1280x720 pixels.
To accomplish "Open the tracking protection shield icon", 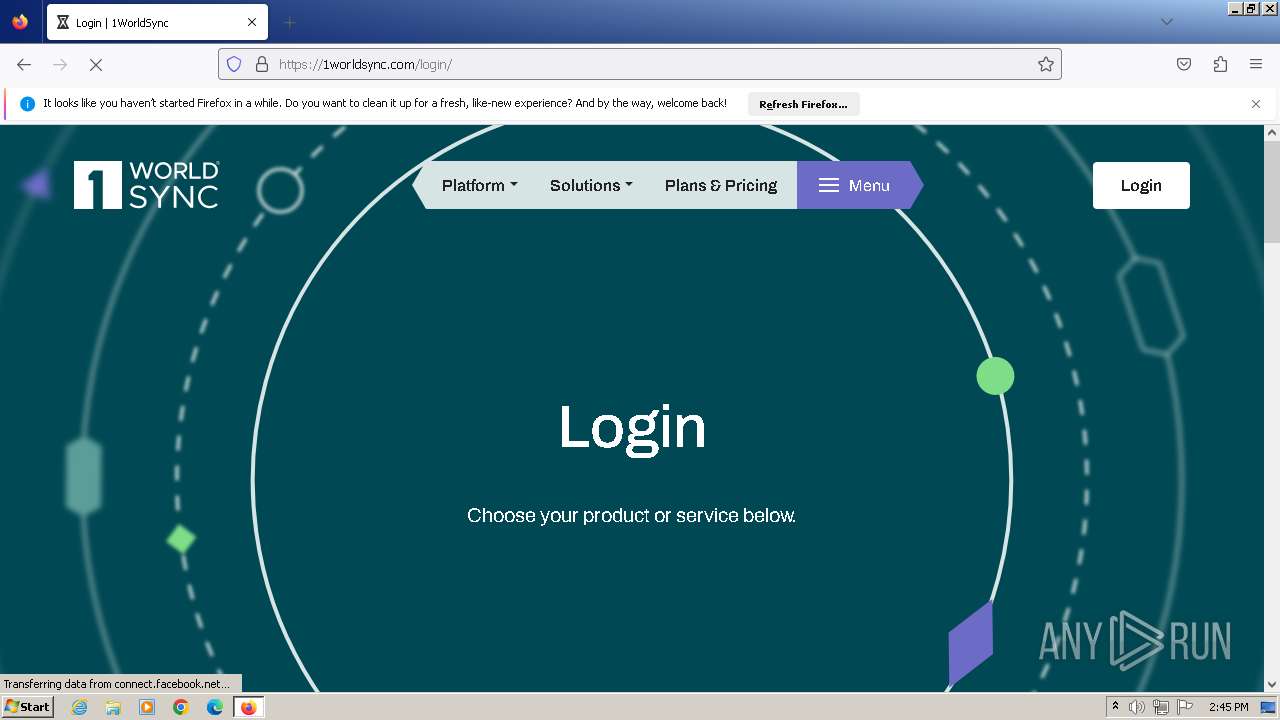I will click(x=234, y=64).
